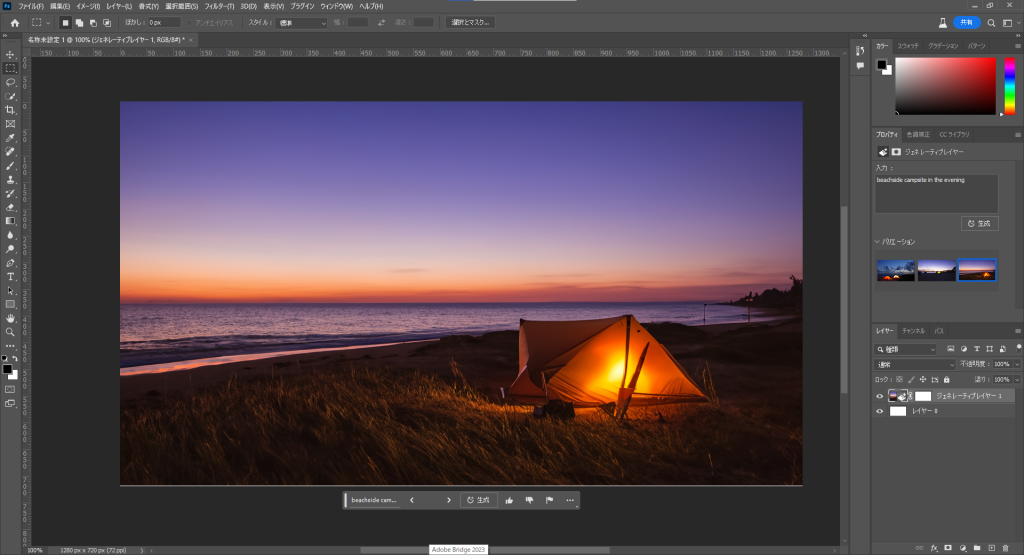
Task: Open the スタイル dropdown in options bar
Action: pos(301,22)
